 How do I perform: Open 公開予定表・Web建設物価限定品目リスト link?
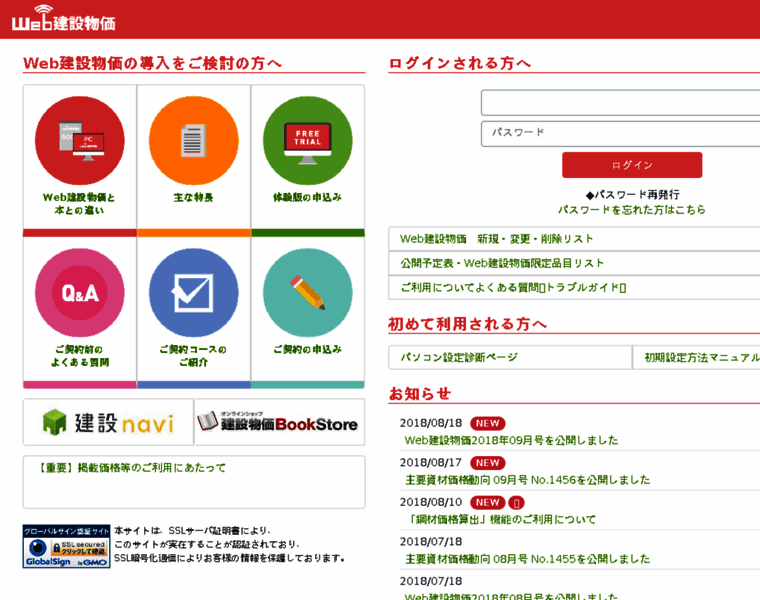coord(502,263)
